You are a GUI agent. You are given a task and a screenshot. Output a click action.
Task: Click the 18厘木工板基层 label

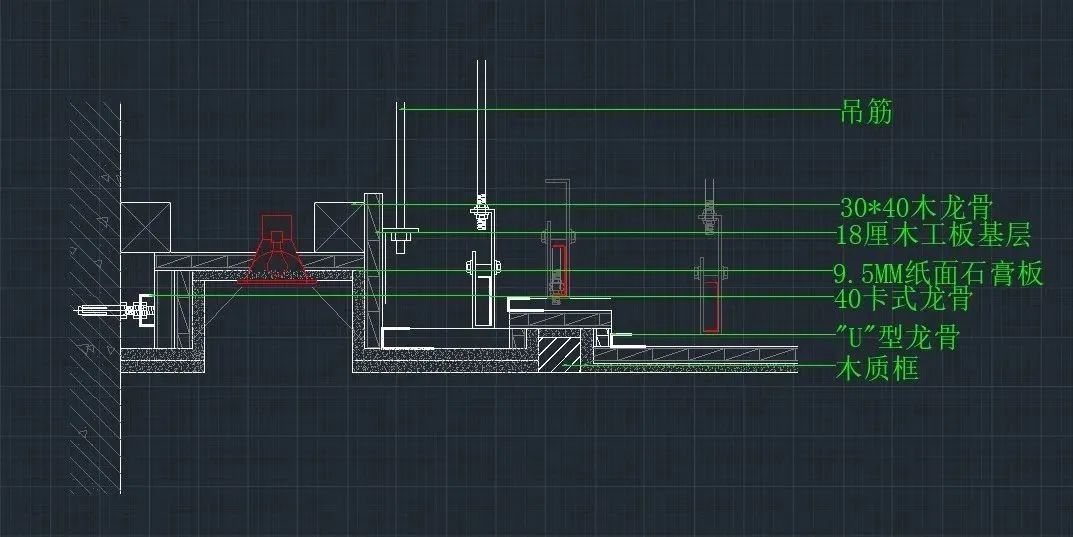[x=933, y=235]
